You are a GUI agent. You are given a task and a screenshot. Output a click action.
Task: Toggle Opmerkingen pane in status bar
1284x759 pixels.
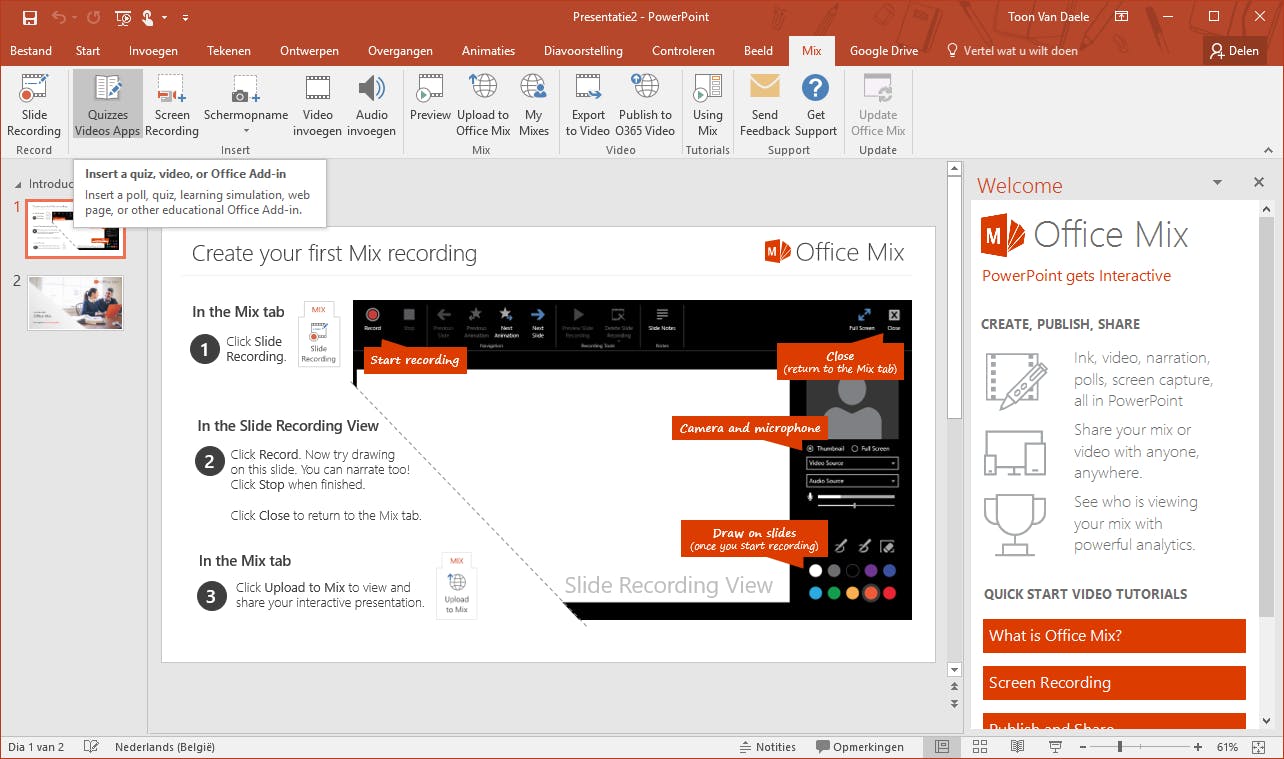(x=860, y=747)
